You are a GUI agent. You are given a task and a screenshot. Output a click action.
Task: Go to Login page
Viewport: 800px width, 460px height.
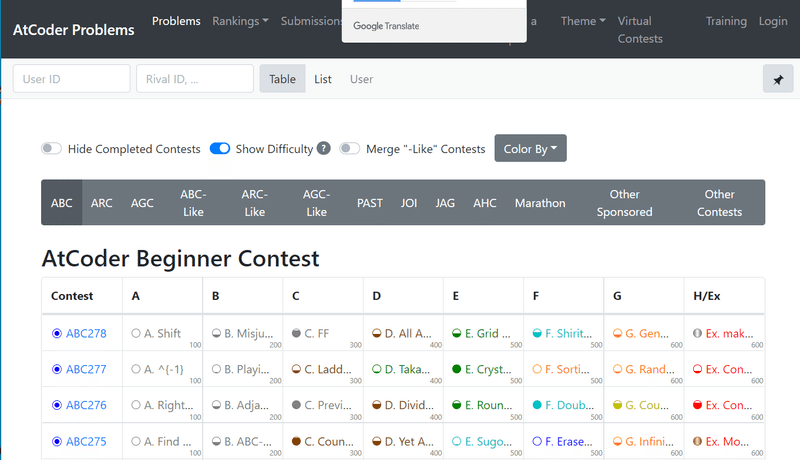(x=773, y=21)
